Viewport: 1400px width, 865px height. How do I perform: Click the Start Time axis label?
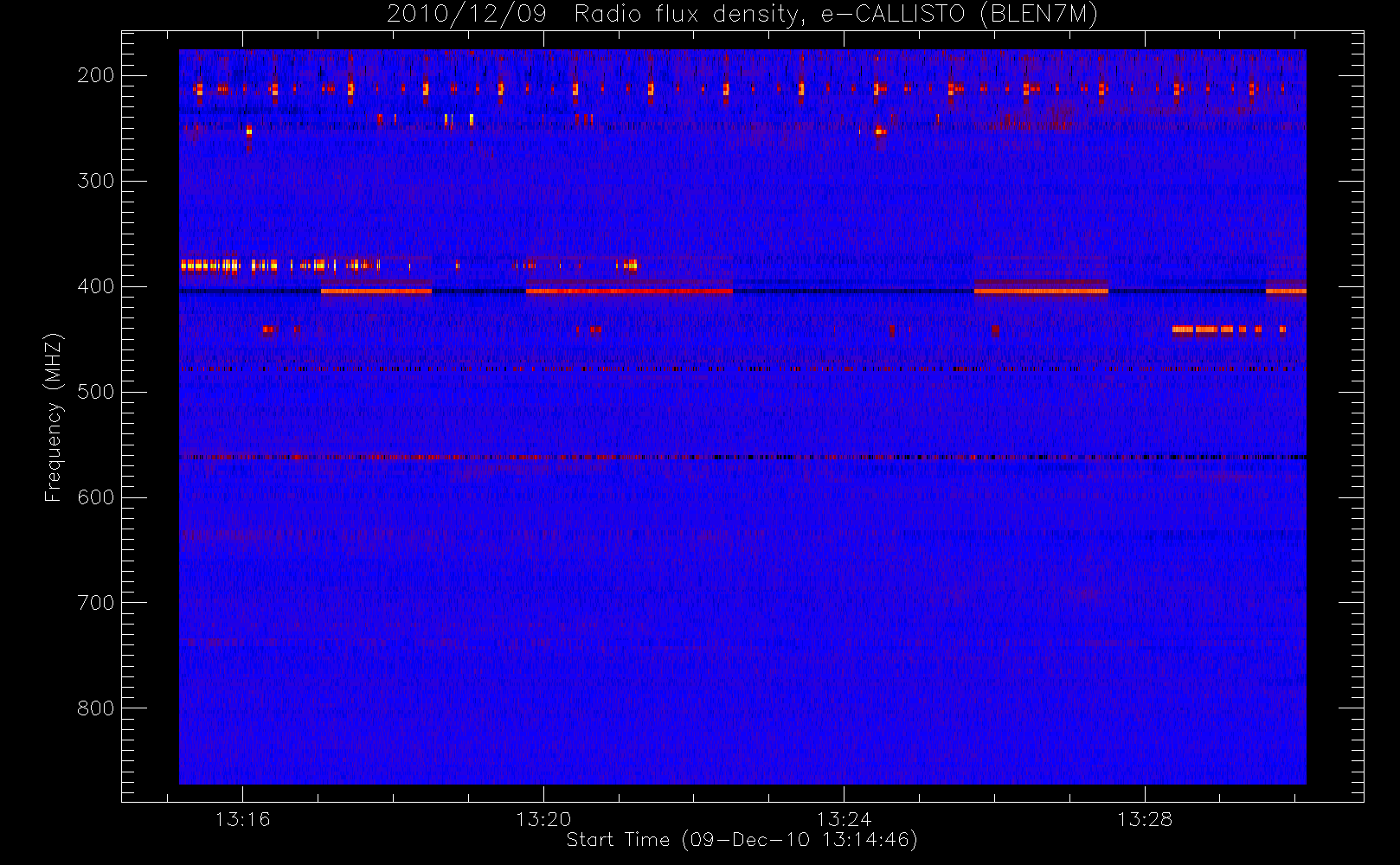point(742,840)
